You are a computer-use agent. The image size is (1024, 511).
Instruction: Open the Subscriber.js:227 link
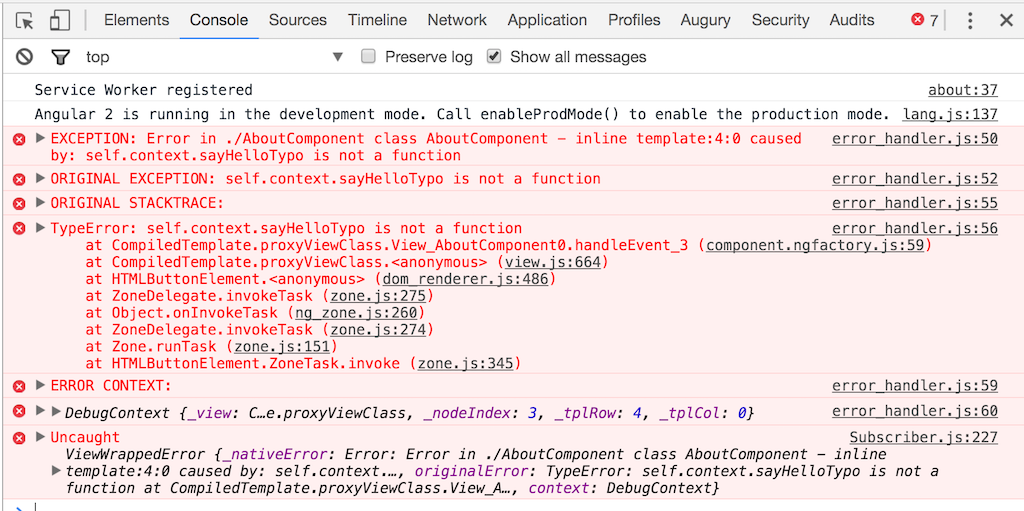[x=923, y=437]
